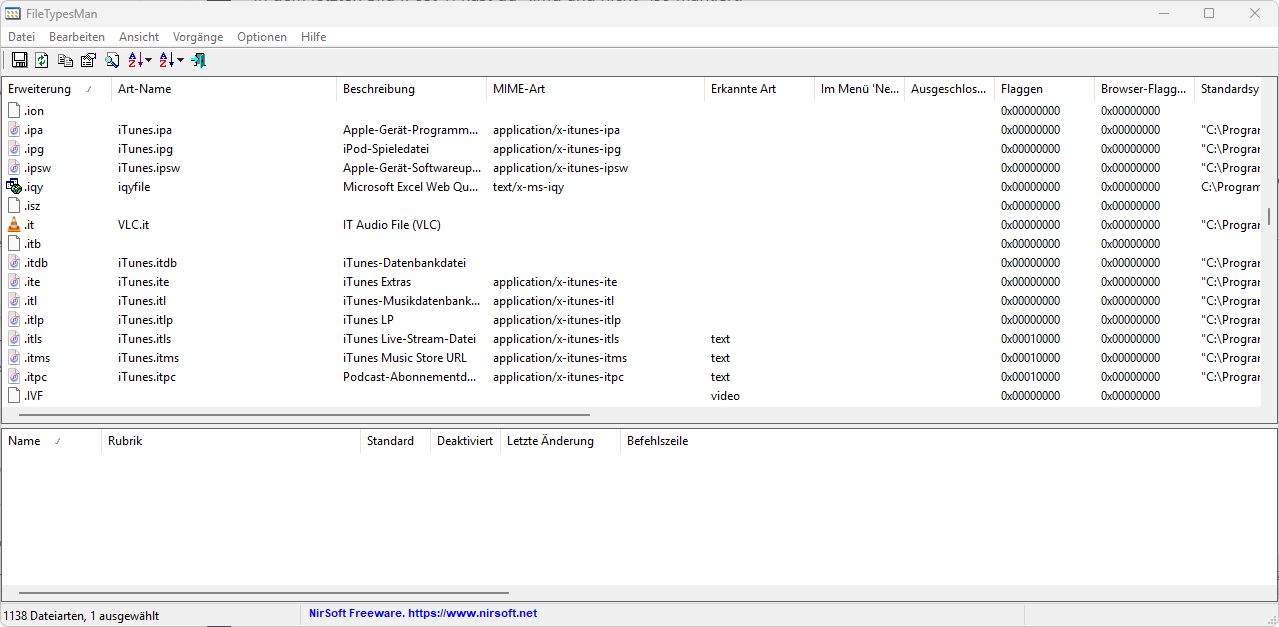The image size is (1279, 627).
Task: Refresh the file types list via toolbar icon
Action: [x=42, y=60]
